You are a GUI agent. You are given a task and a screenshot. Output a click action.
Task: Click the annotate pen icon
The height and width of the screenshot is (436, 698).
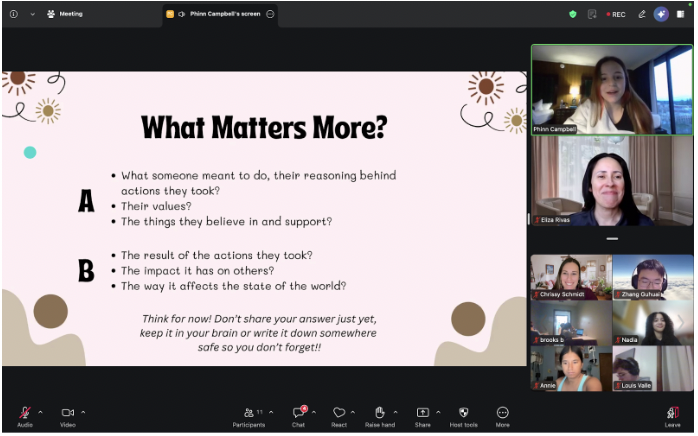(x=642, y=14)
